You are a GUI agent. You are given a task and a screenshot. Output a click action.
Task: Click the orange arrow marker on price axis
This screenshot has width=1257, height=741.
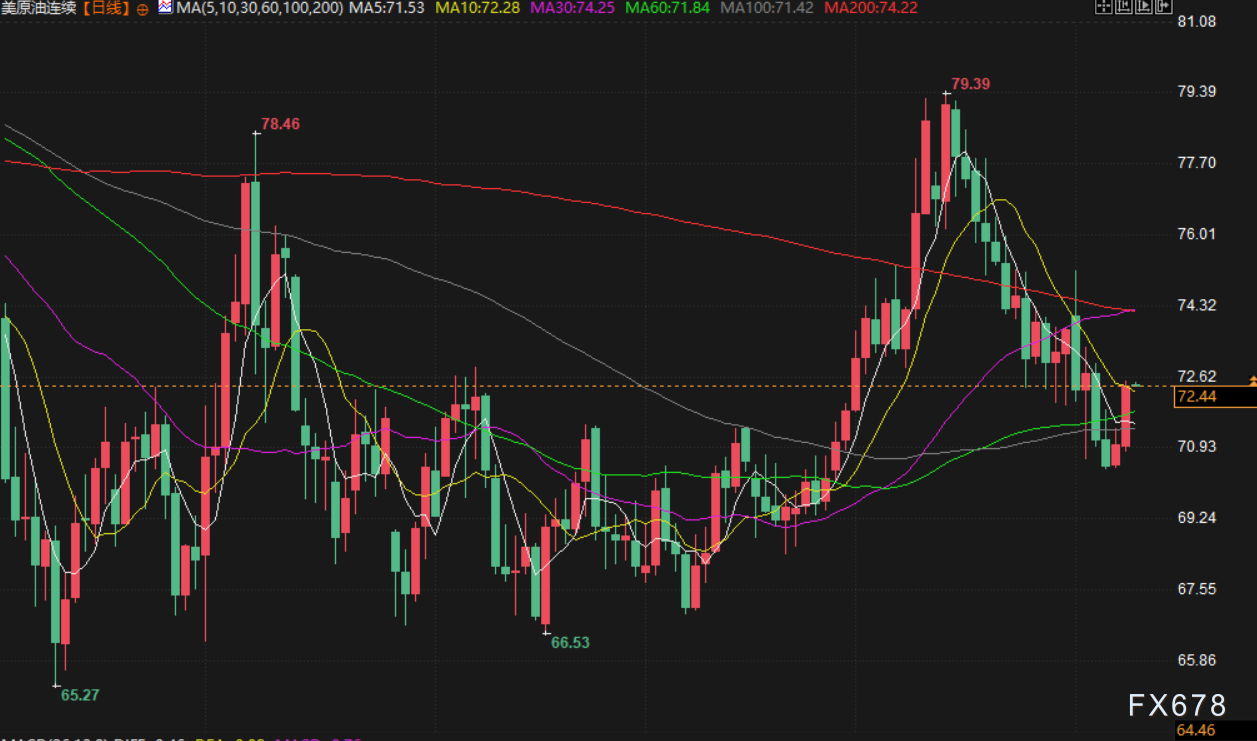point(1251,381)
